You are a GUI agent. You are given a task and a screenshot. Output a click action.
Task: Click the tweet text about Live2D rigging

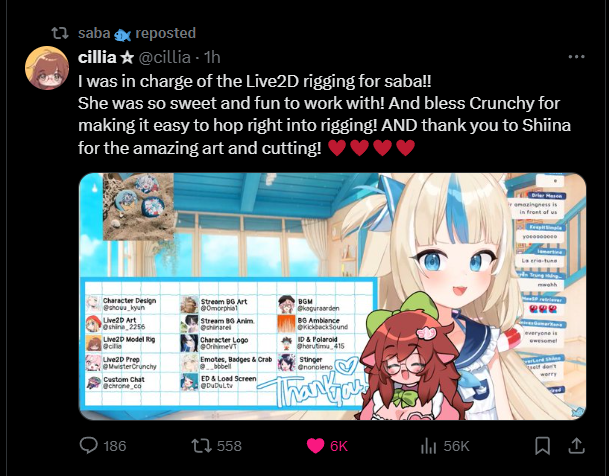(324, 115)
